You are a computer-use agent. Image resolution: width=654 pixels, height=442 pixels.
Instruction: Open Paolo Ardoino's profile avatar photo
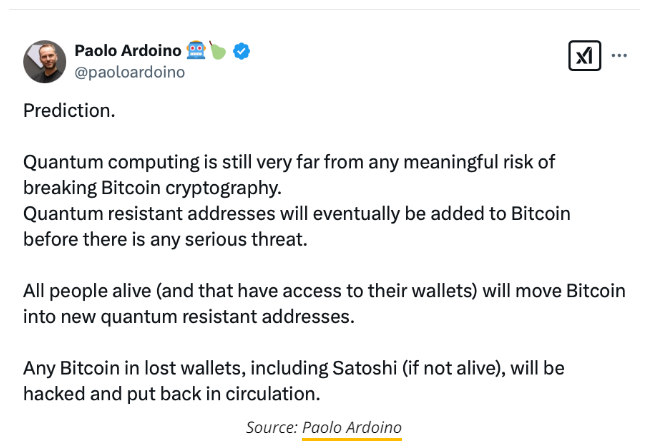coord(45,62)
